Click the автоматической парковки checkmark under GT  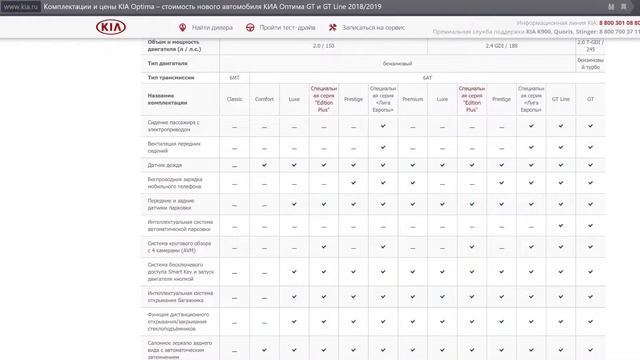click(590, 225)
